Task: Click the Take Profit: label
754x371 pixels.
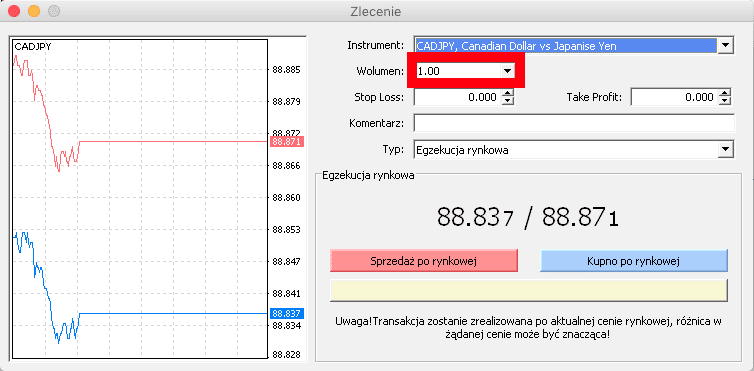Action: coord(594,98)
